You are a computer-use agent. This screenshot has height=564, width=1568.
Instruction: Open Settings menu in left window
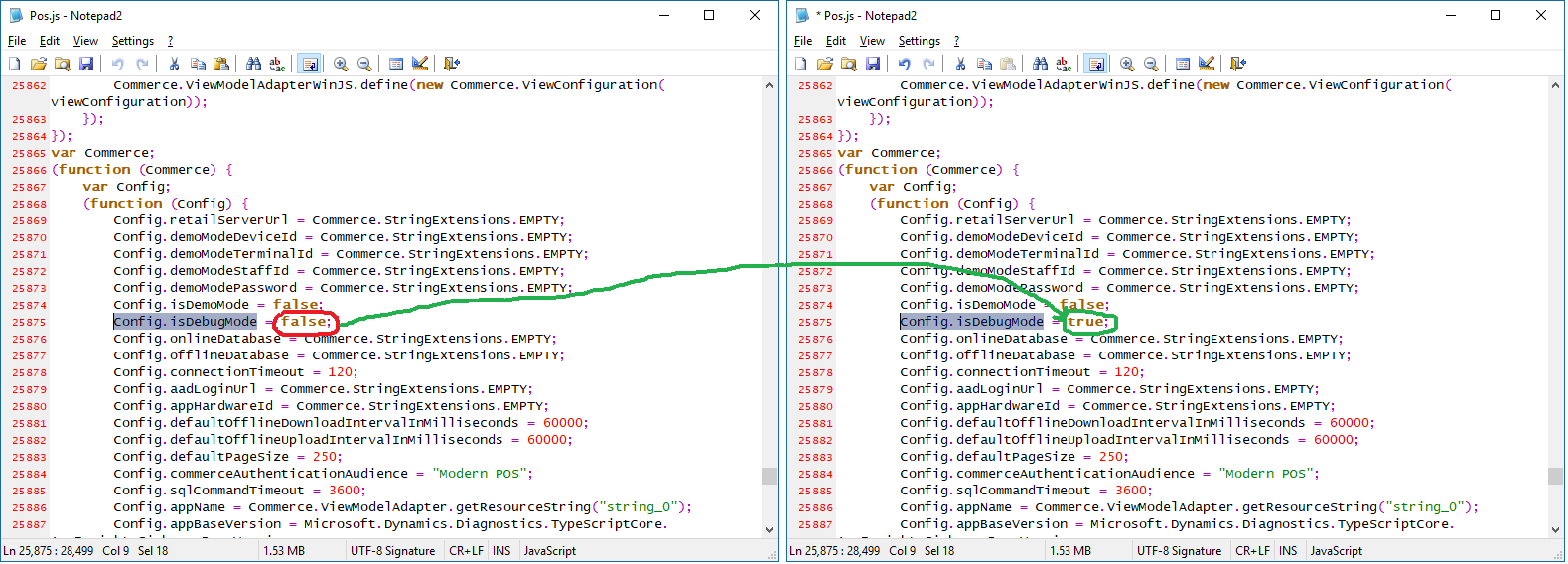(x=133, y=41)
